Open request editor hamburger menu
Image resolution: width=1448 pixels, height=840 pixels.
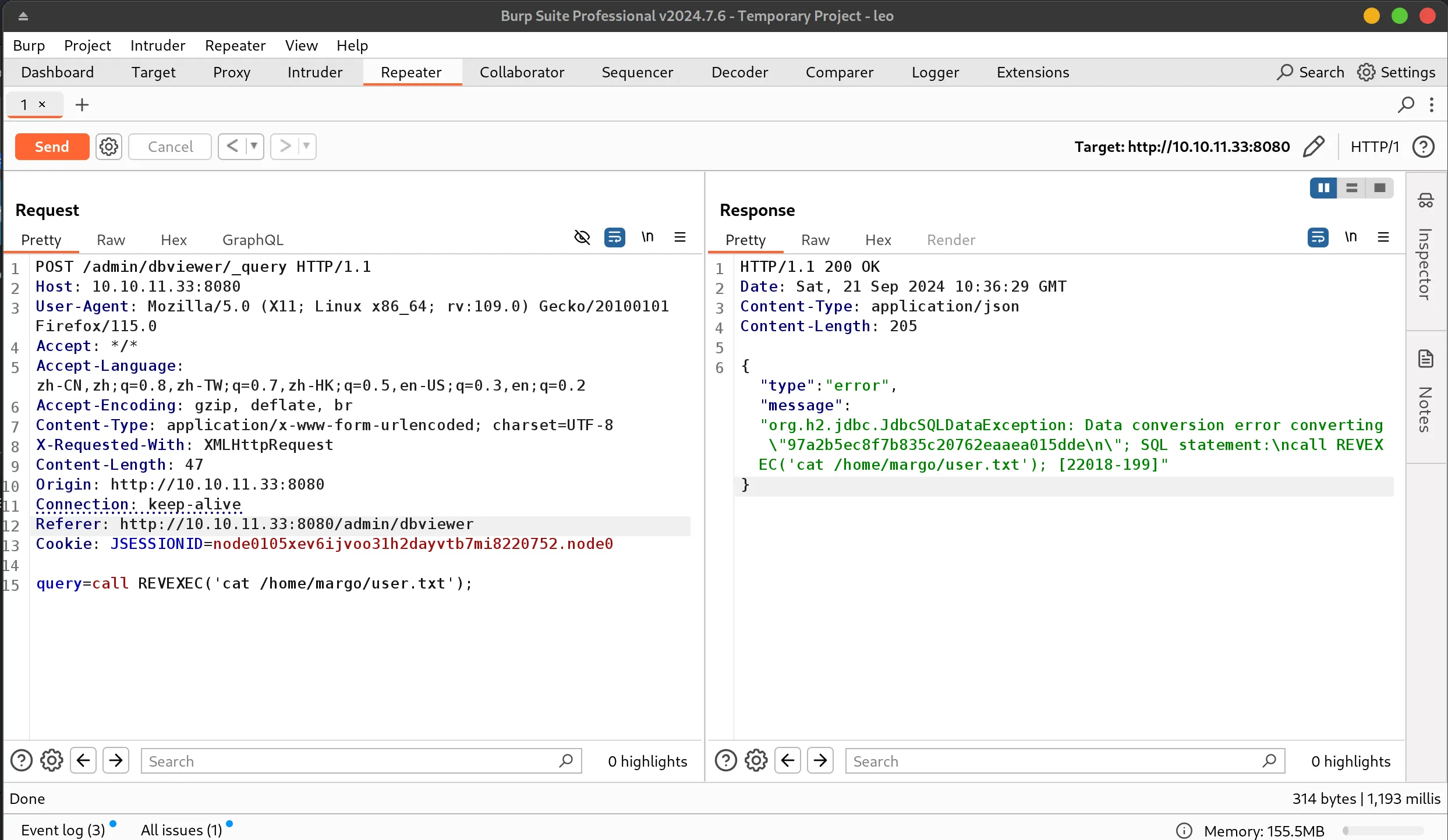point(680,237)
